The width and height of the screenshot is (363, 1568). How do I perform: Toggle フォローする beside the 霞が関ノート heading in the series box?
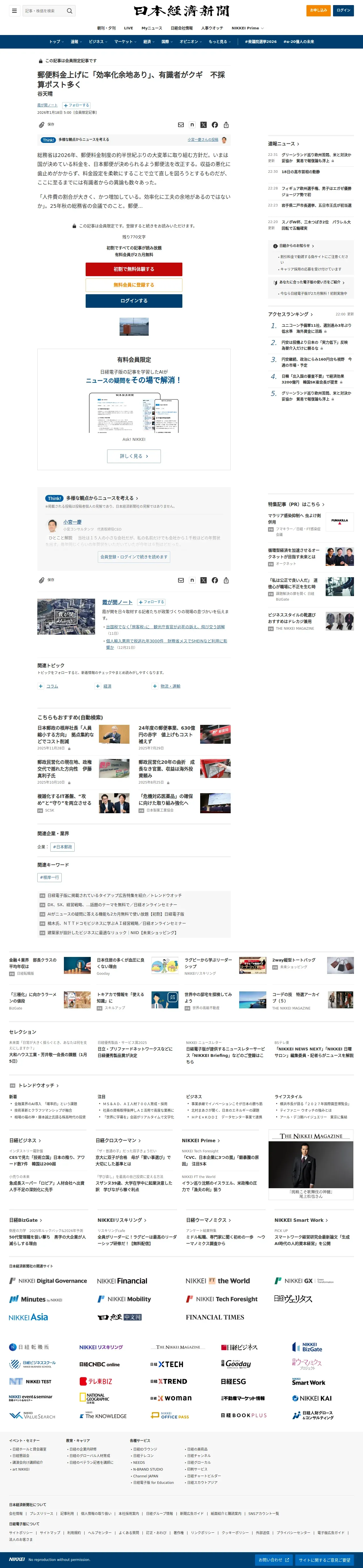(x=151, y=602)
